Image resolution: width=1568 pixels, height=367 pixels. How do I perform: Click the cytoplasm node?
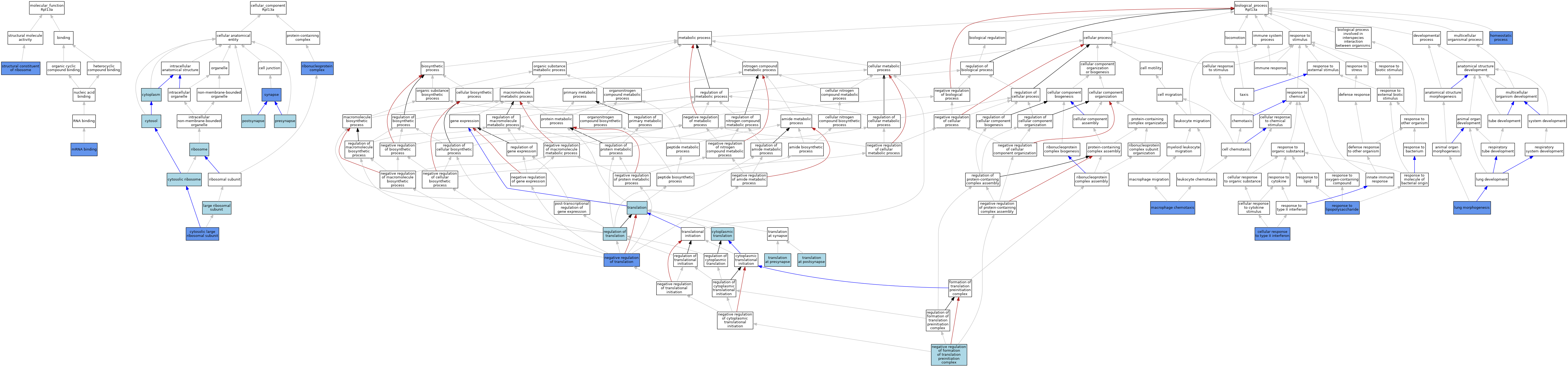pos(151,94)
